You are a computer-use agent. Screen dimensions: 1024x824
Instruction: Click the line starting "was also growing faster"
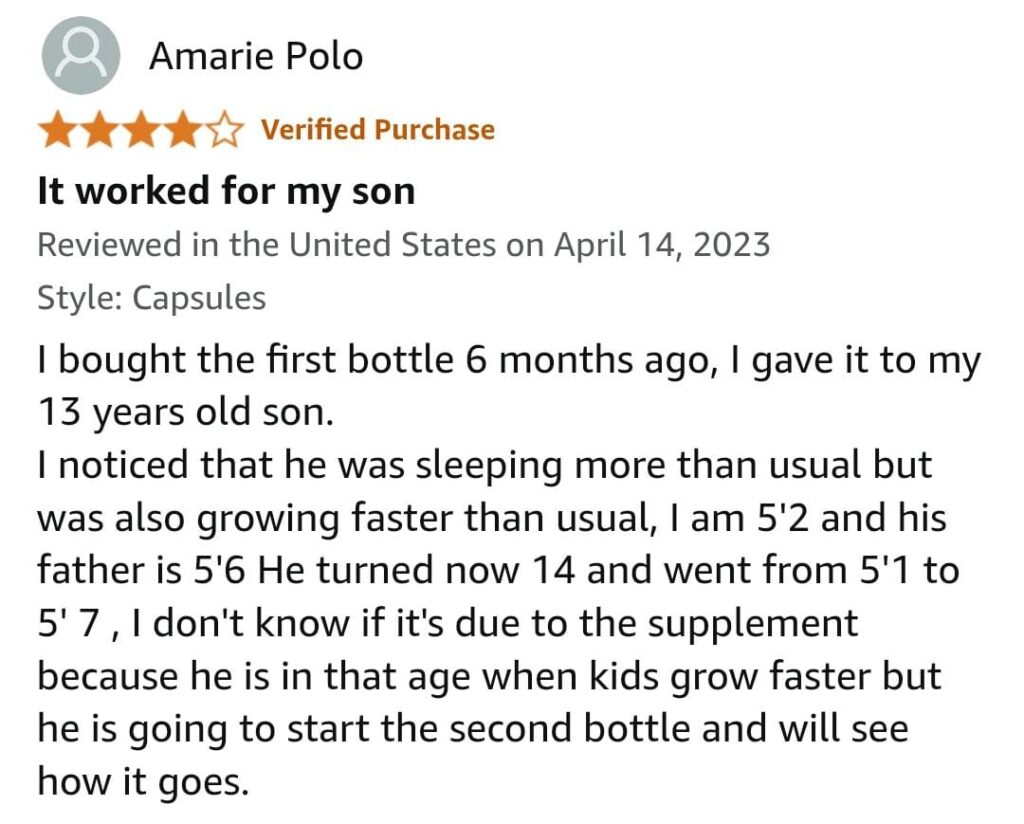coord(491,518)
